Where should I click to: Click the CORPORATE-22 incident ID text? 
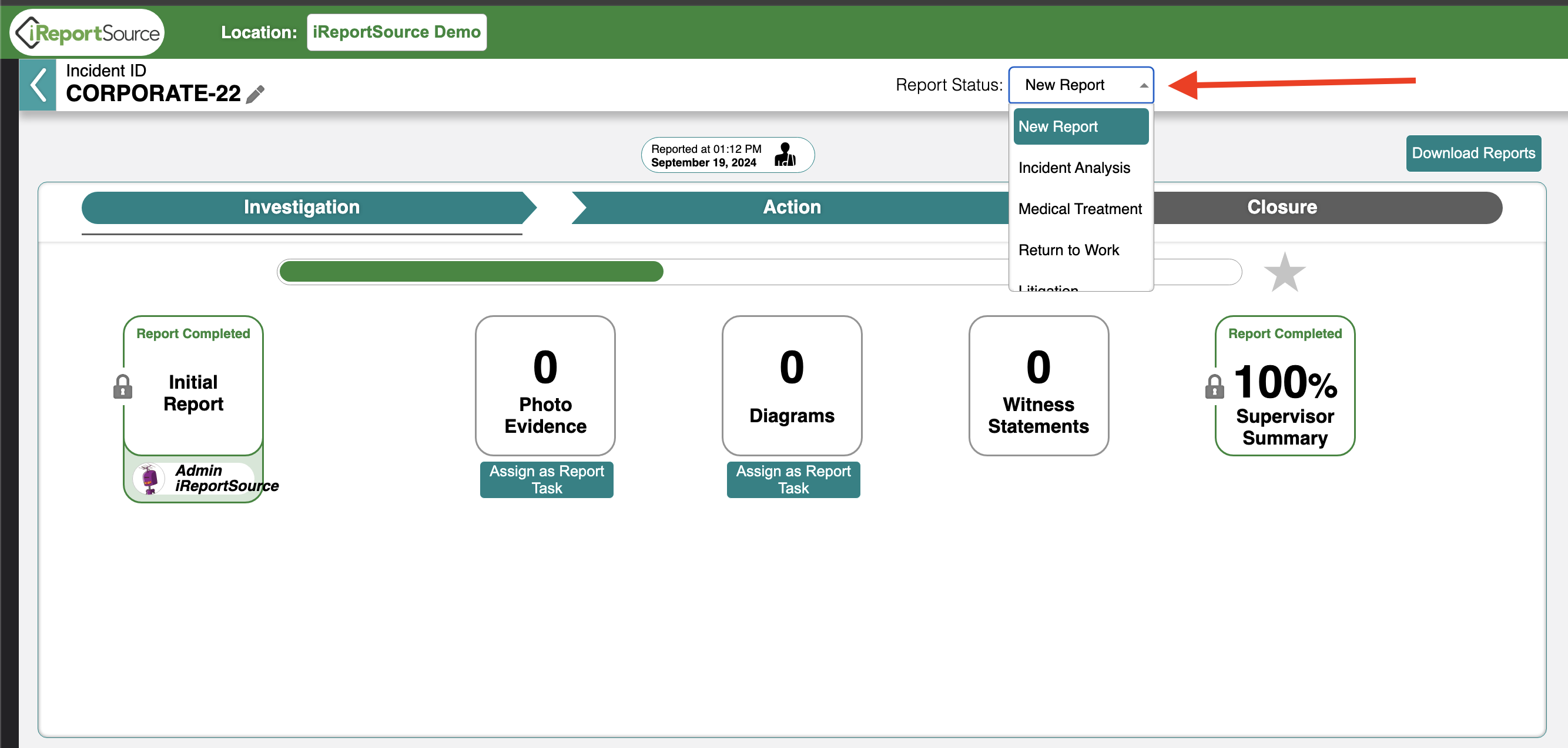pos(153,93)
